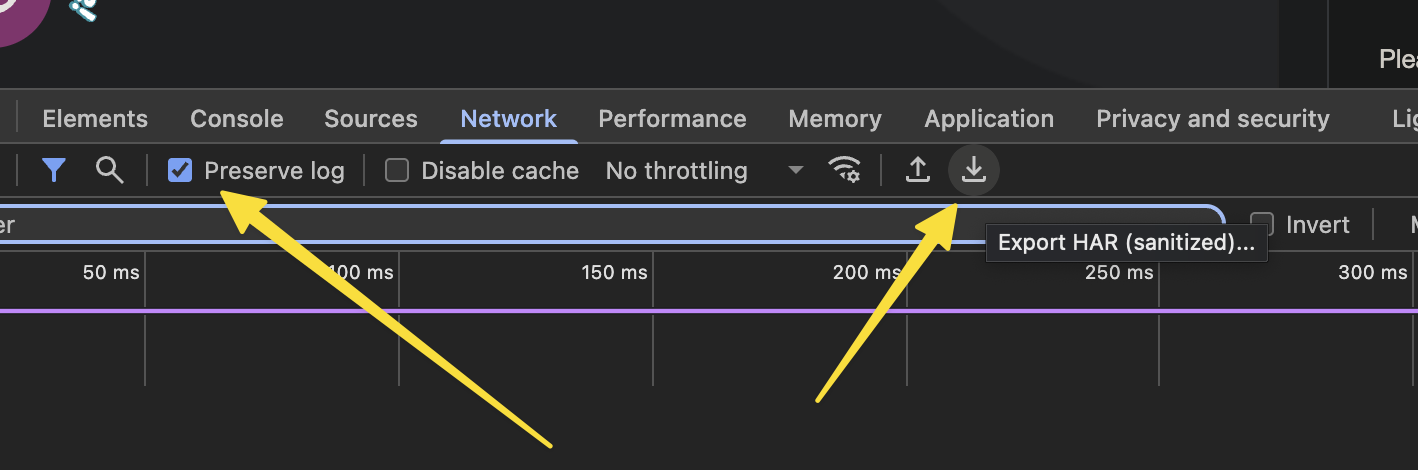Open the Console tab
This screenshot has height=470, width=1418.
(x=237, y=119)
